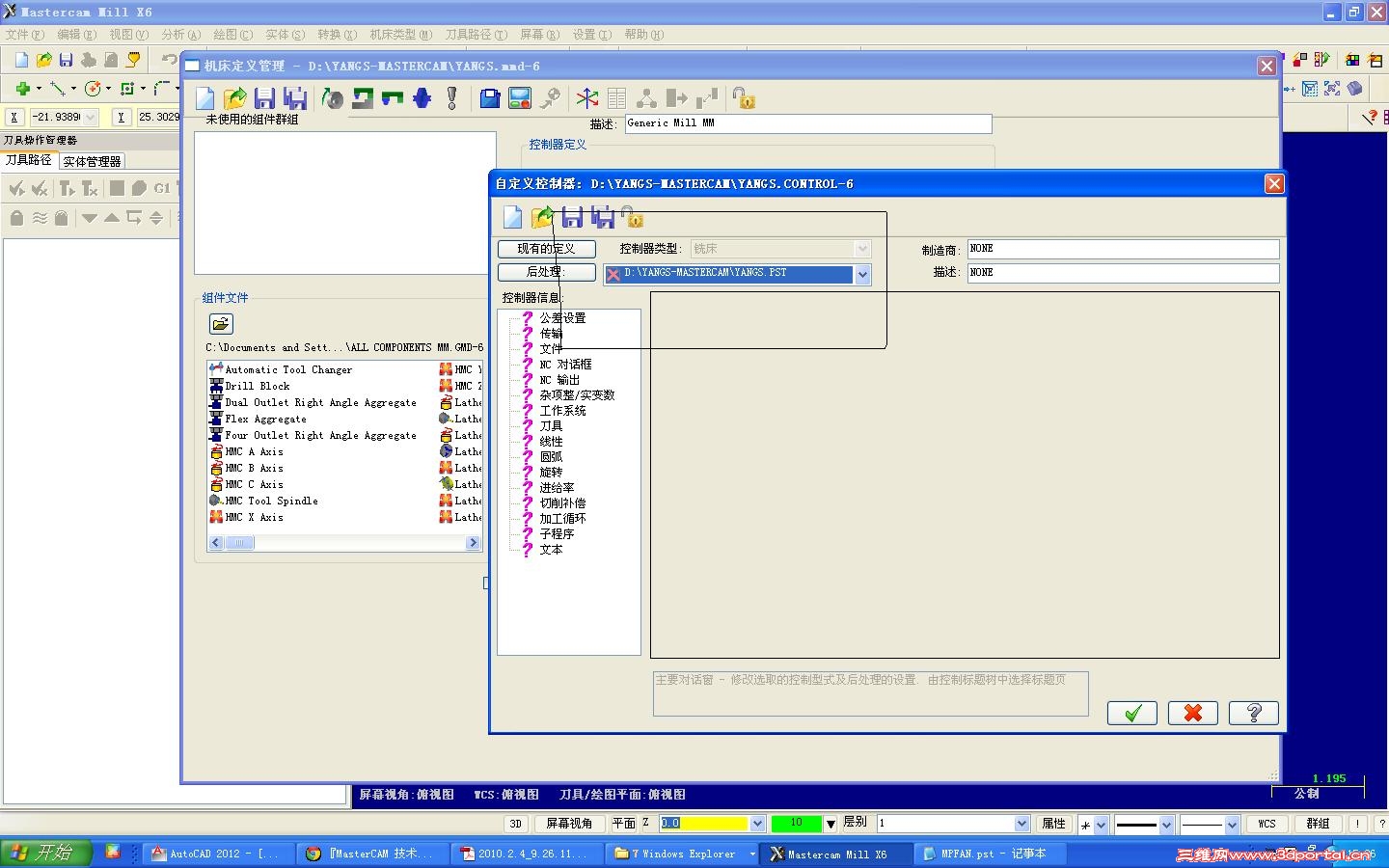This screenshot has width=1389, height=868.
Task: Click Save in the main Mastercam toolbar
Action: pos(66,60)
